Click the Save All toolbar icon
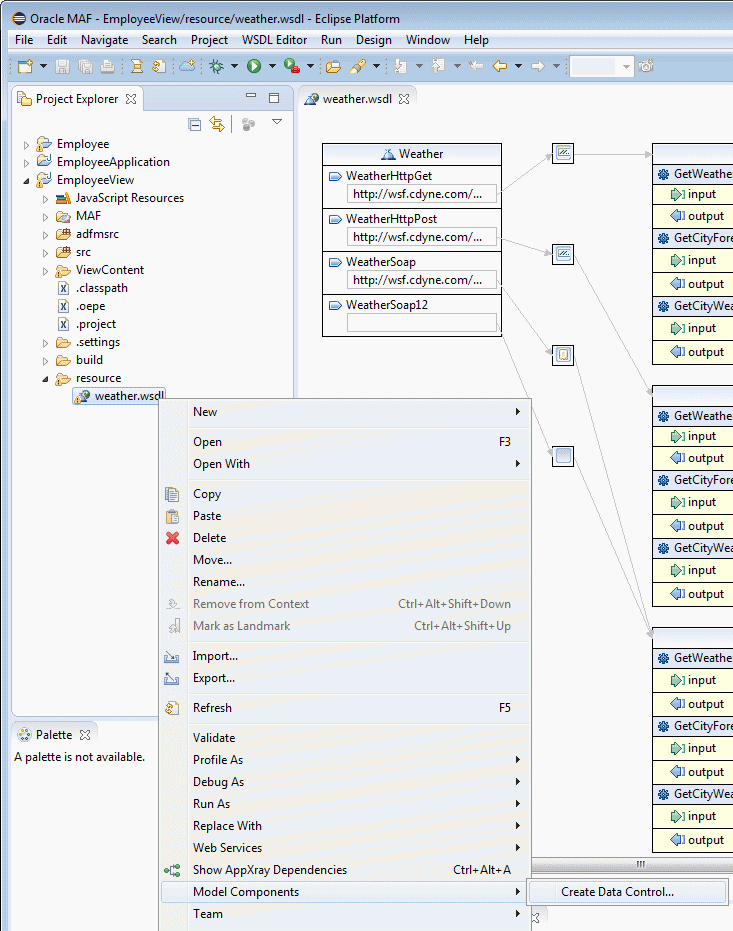 coord(85,66)
